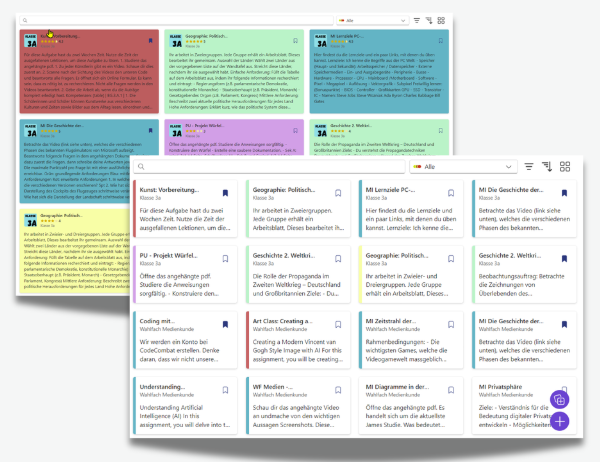
Task: Toggle bookmark on Kunst: Vorbereitung card
Action: coord(225,193)
